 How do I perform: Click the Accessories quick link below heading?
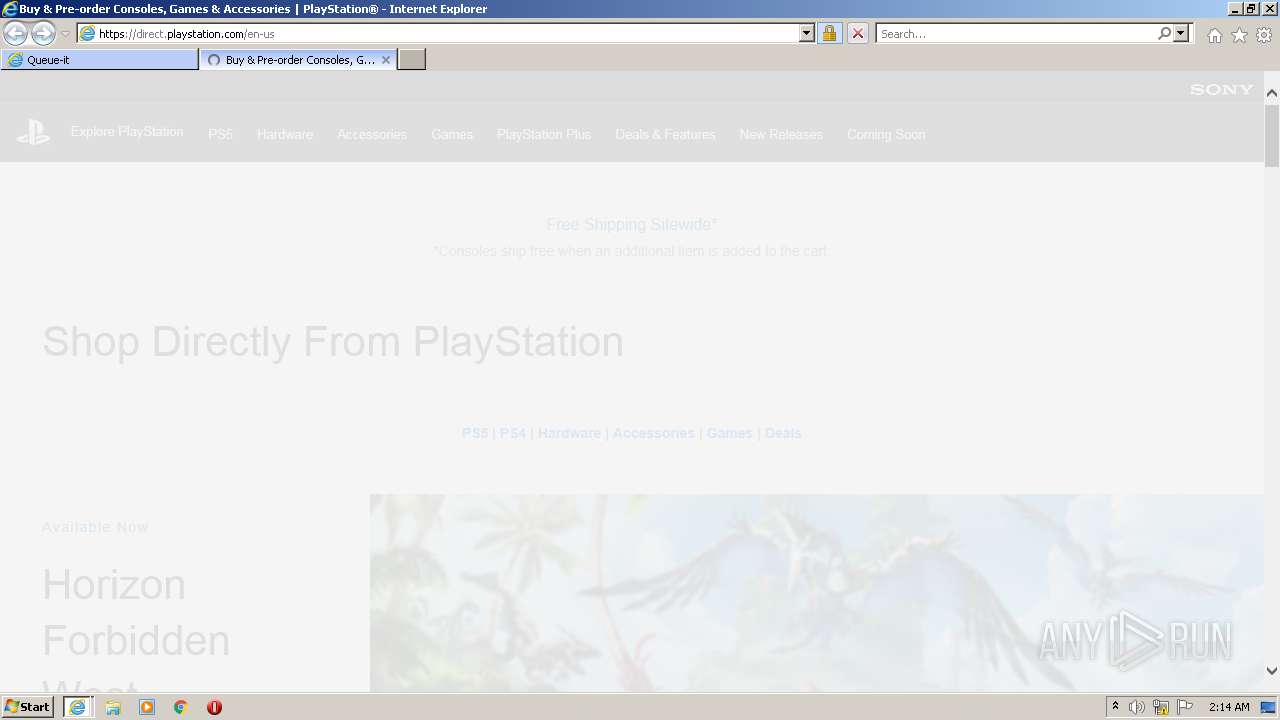(x=653, y=433)
